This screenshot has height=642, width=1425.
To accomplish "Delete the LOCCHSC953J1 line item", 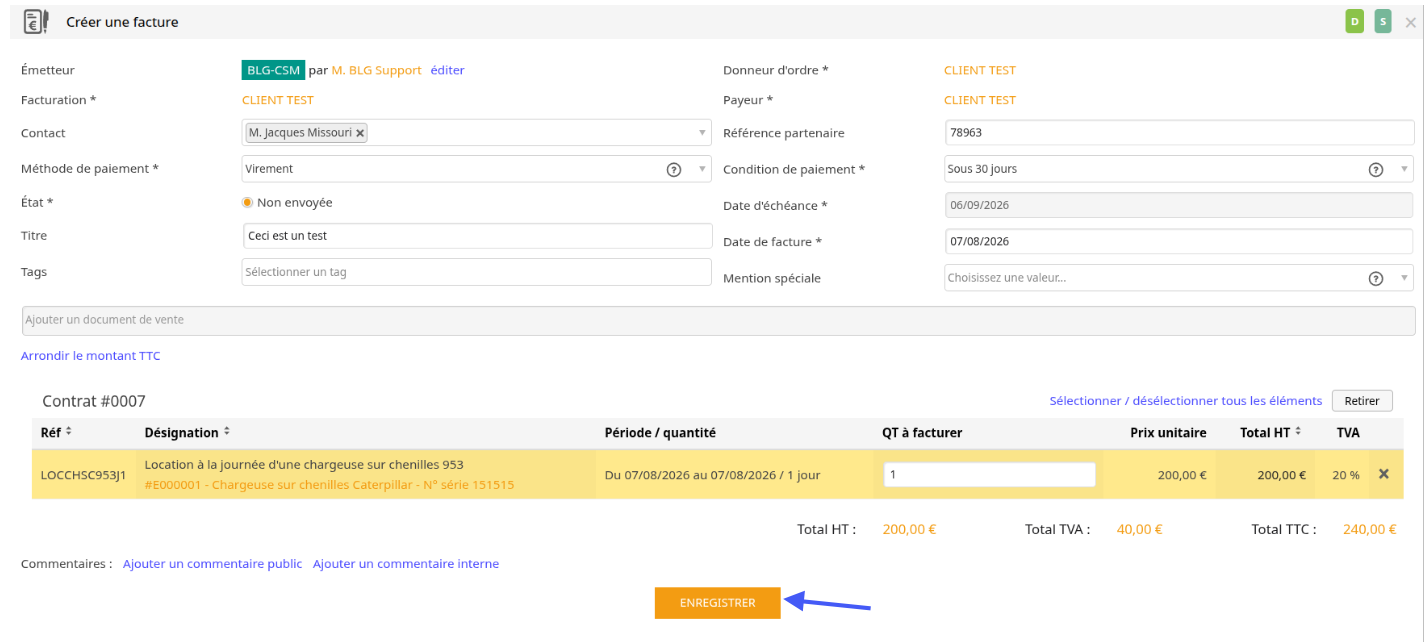I will click(x=1384, y=474).
